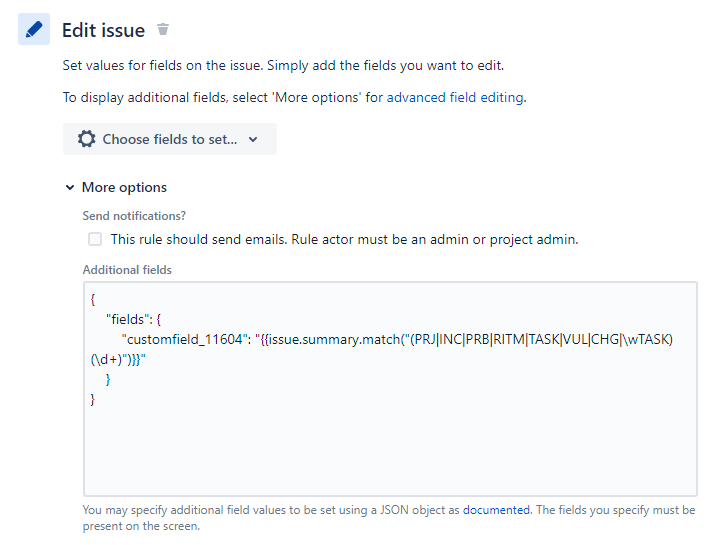Click the gear icon on Choose fields

click(86, 139)
